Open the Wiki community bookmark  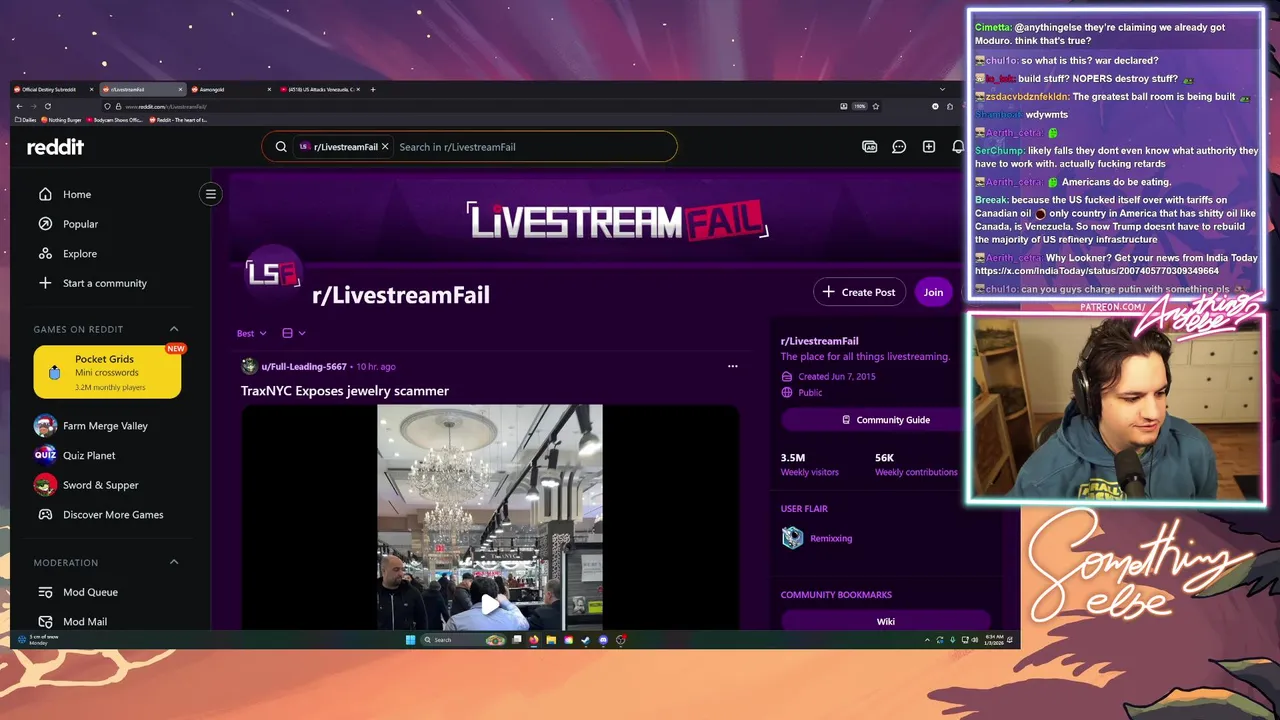886,621
